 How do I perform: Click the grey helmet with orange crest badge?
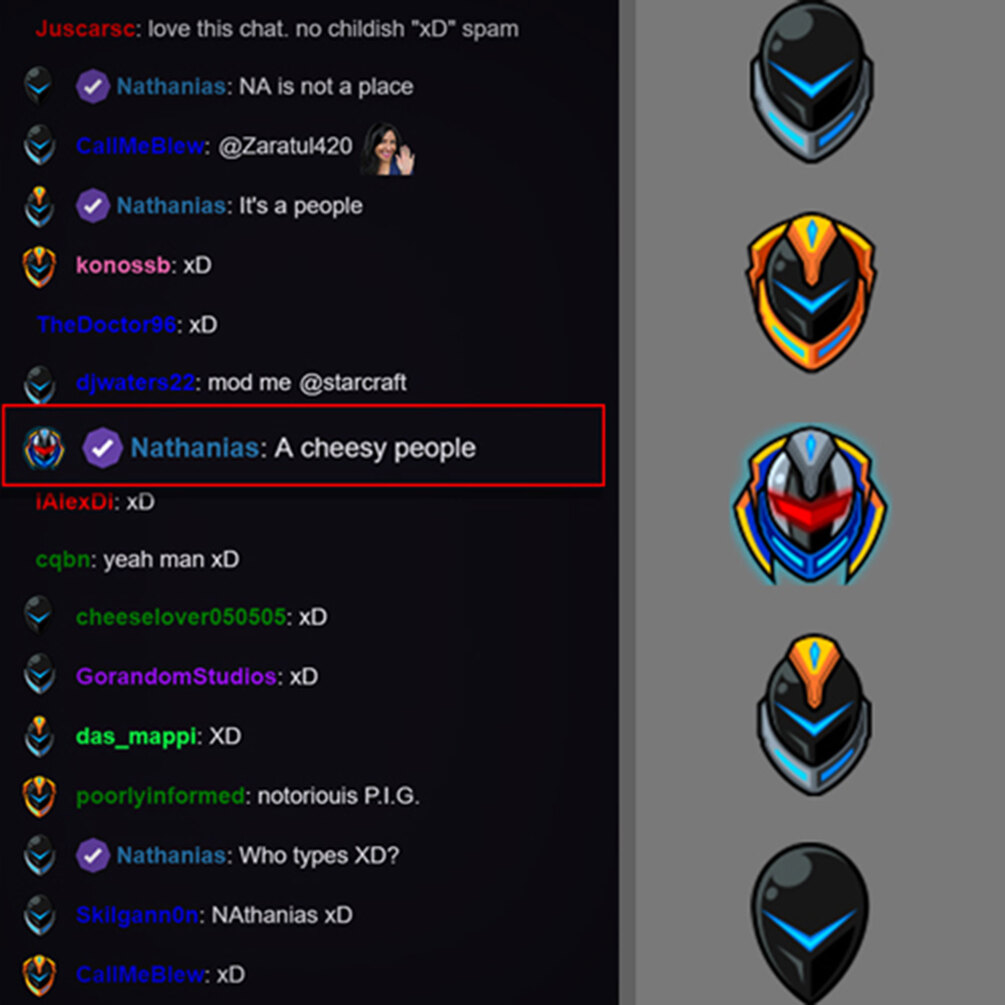point(813,715)
